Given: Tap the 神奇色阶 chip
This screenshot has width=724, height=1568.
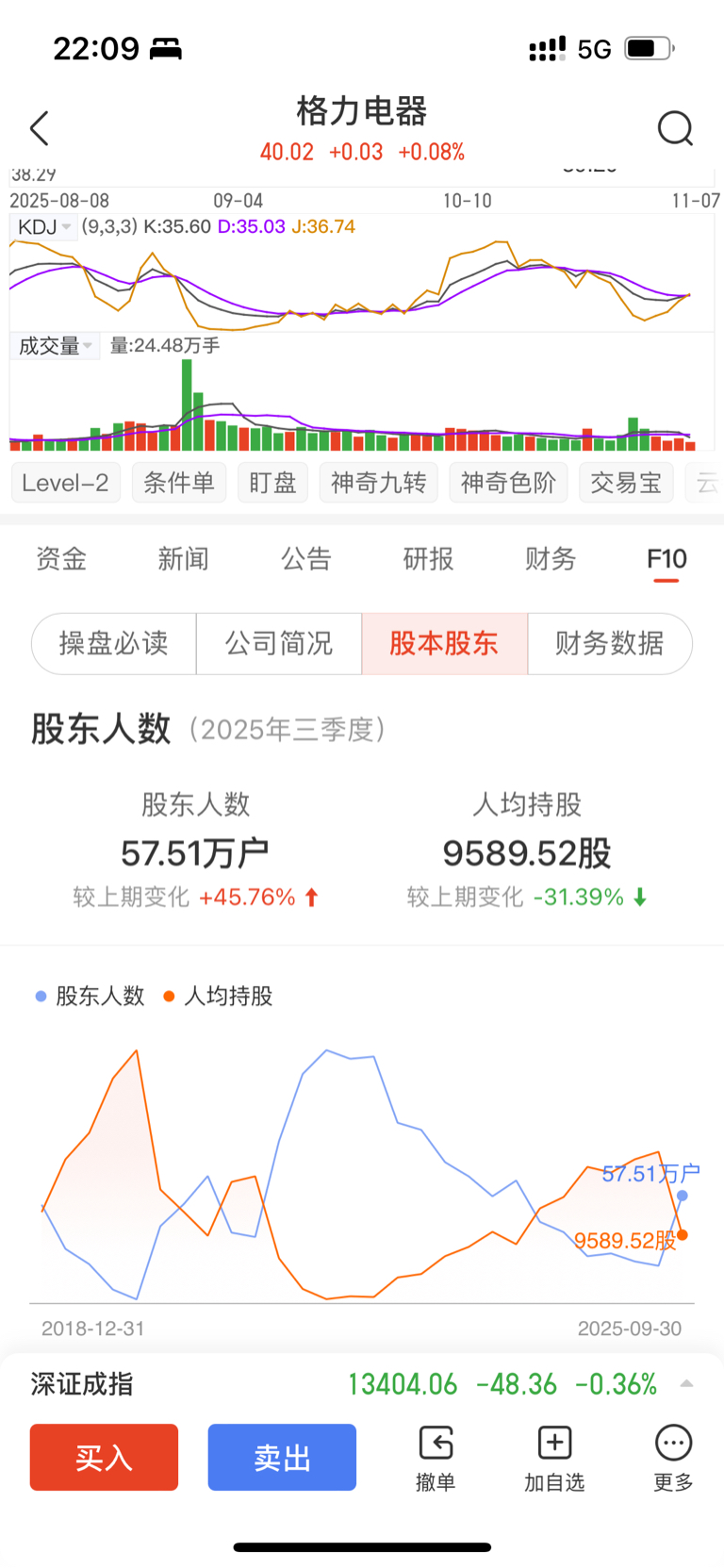Looking at the screenshot, I should (508, 483).
